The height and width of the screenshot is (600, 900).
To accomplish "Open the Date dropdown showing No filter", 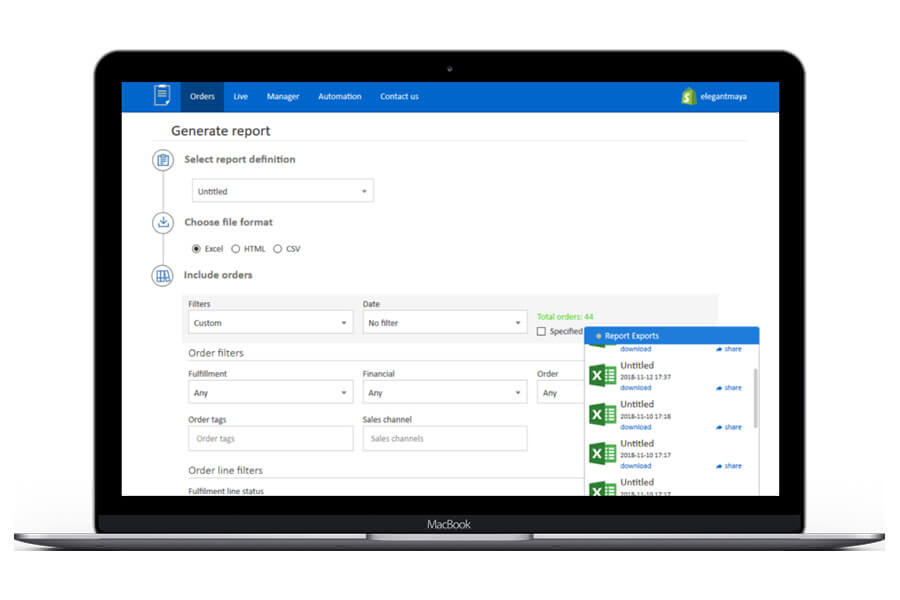I will (445, 323).
